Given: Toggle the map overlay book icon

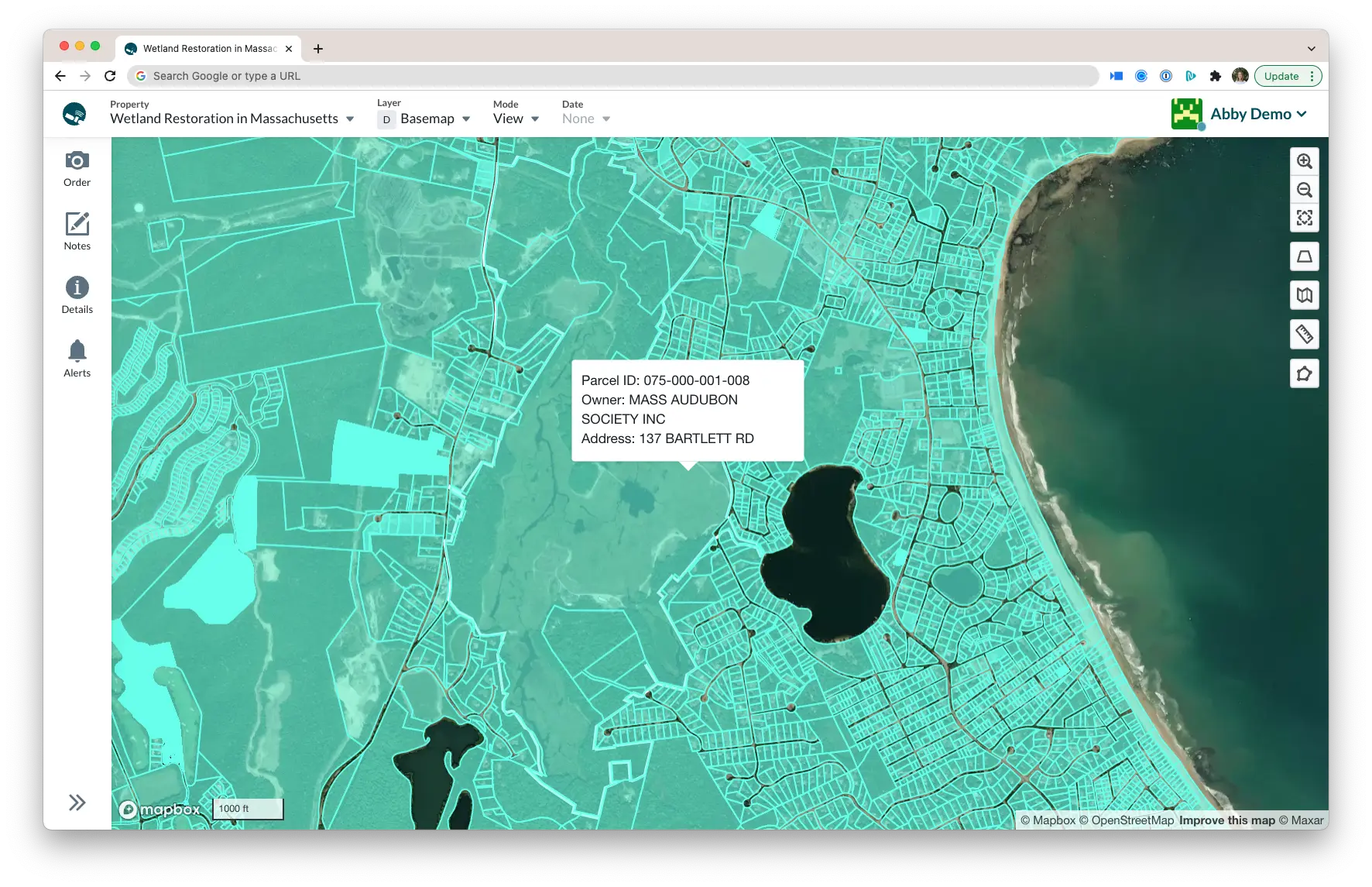Looking at the screenshot, I should 1305,295.
